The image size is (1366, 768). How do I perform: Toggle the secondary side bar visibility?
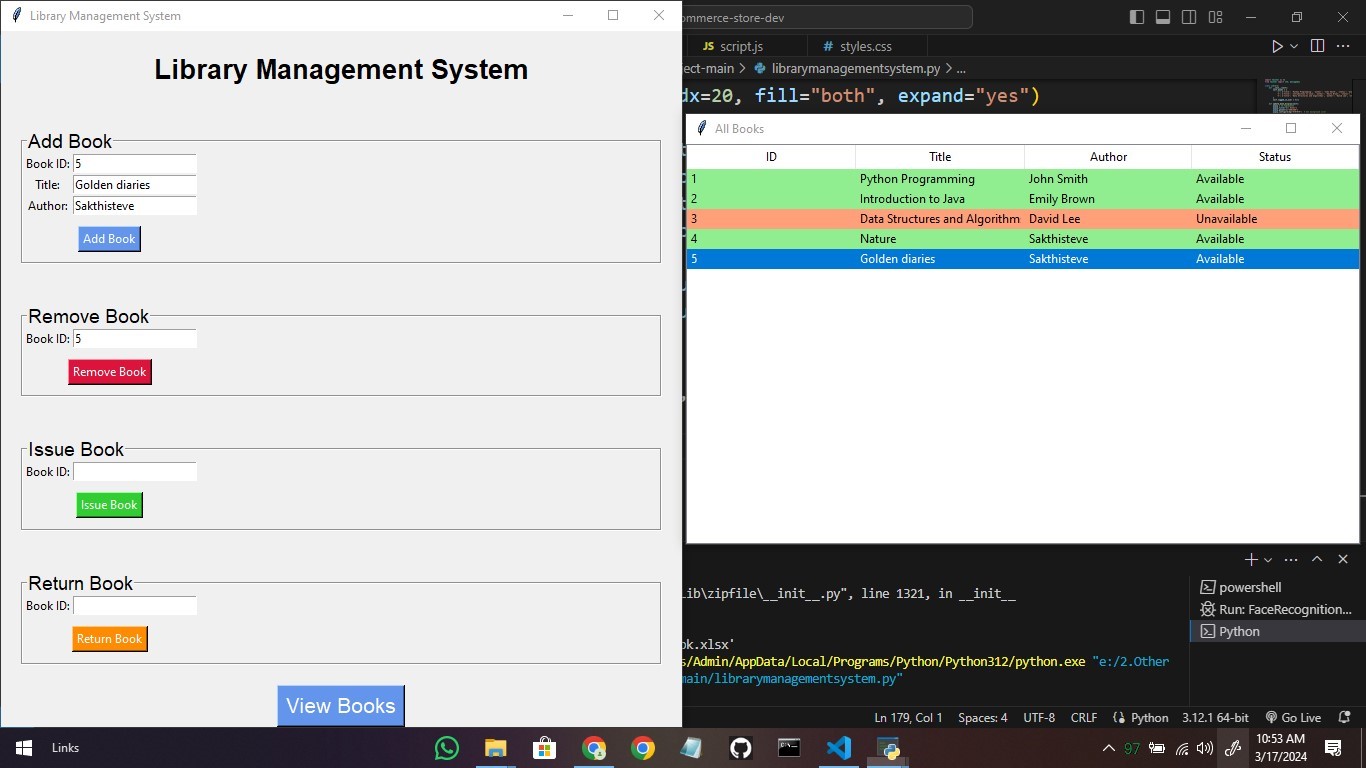point(1189,17)
